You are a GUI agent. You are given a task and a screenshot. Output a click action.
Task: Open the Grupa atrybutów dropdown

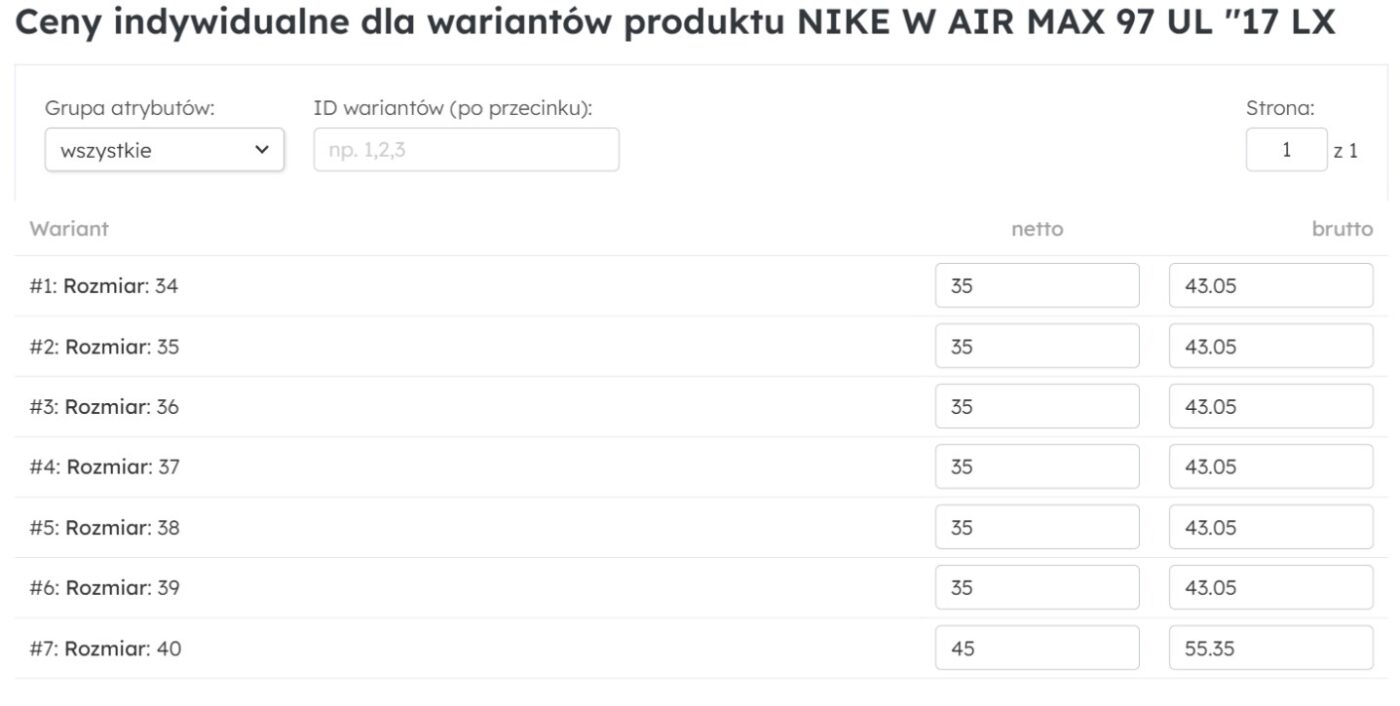coord(164,150)
